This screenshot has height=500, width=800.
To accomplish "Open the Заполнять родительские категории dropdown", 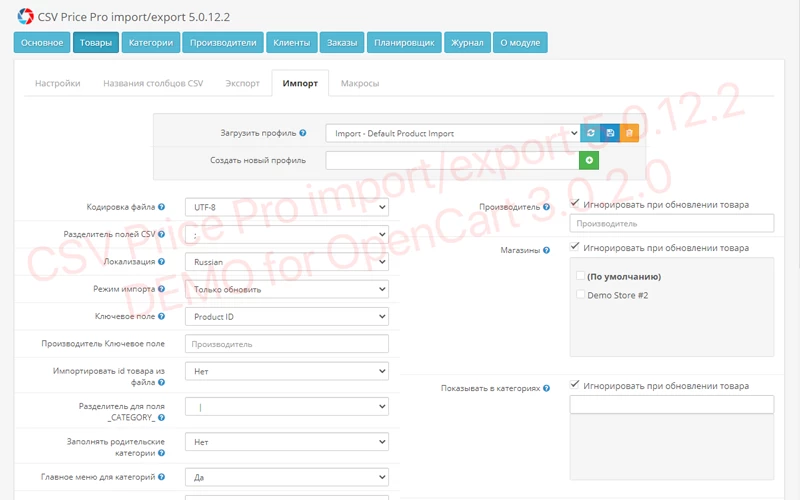I will click(287, 442).
